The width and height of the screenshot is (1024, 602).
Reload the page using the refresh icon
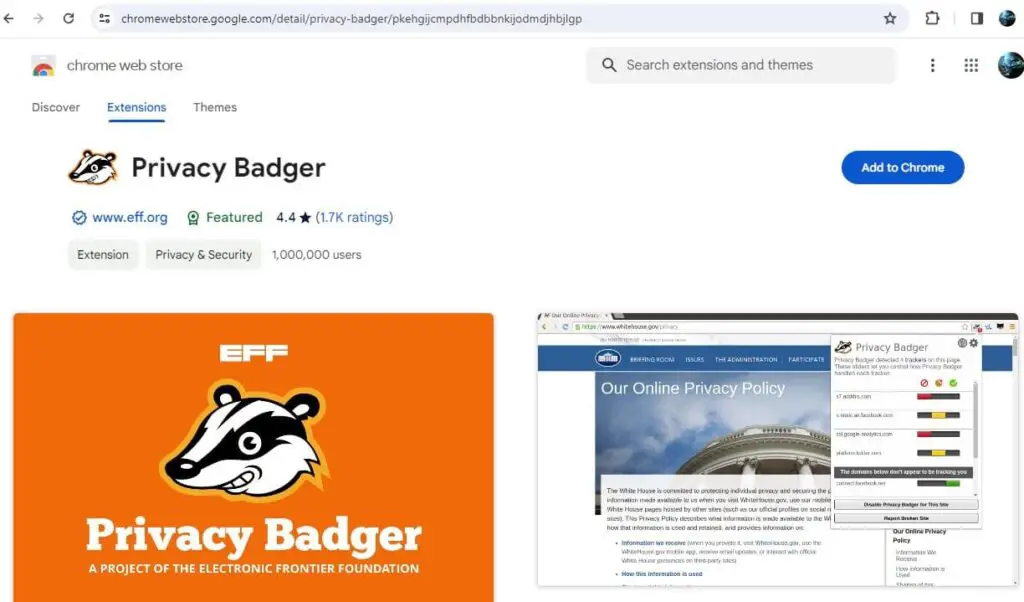(x=68, y=18)
